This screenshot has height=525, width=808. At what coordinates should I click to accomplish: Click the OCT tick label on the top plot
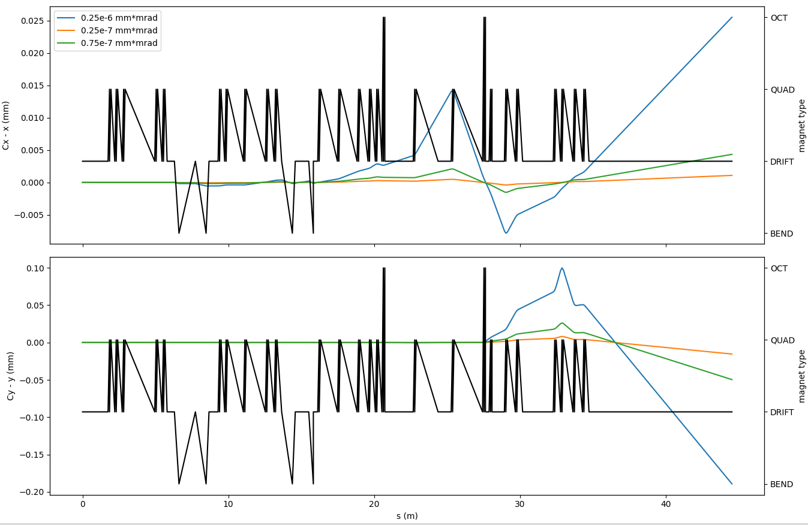(x=780, y=18)
